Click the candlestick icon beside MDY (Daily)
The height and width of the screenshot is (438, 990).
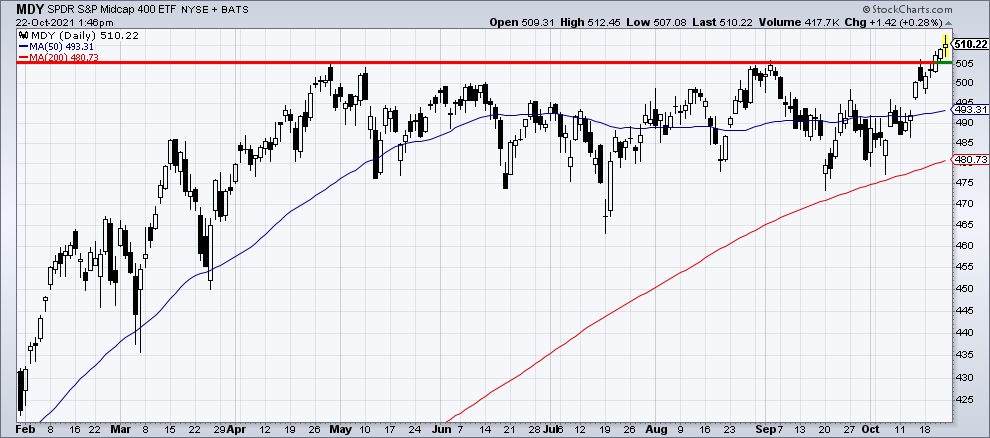(25, 35)
